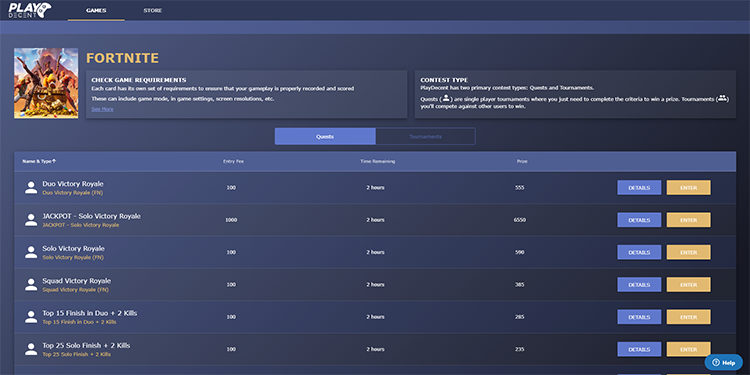The image size is (750, 375).
Task: Click the 590 prize value
Action: tap(519, 252)
